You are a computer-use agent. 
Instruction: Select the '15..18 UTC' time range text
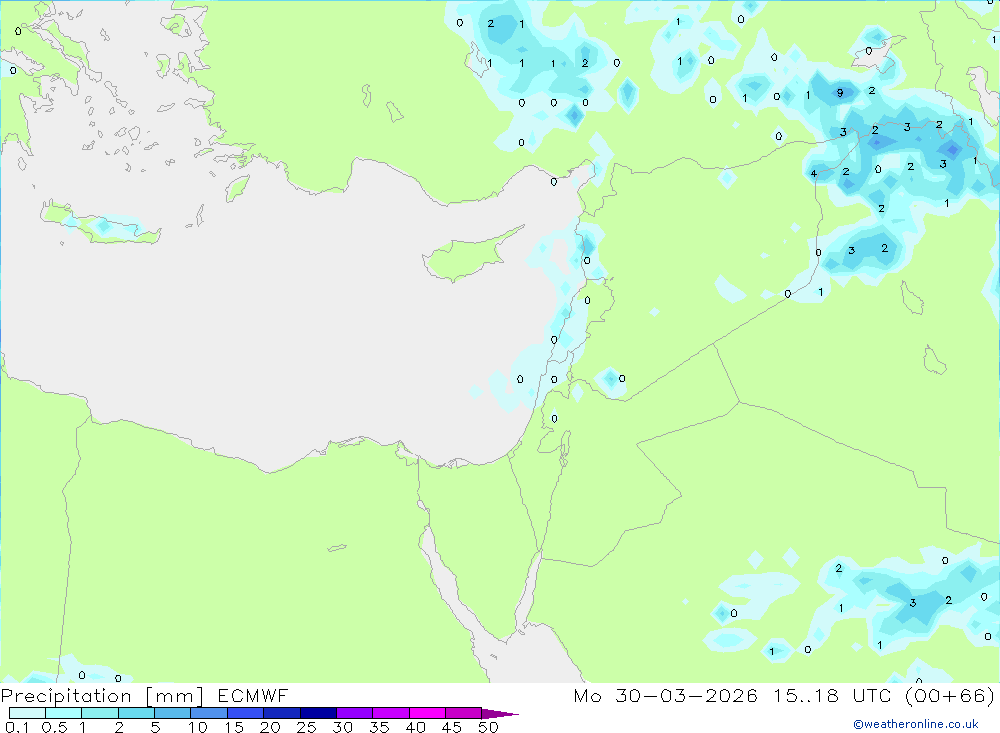click(832, 695)
